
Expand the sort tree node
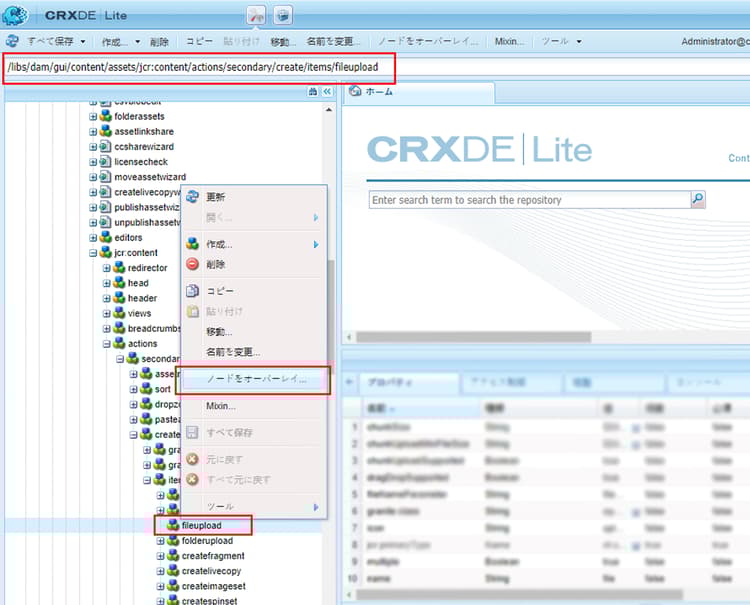tap(133, 389)
